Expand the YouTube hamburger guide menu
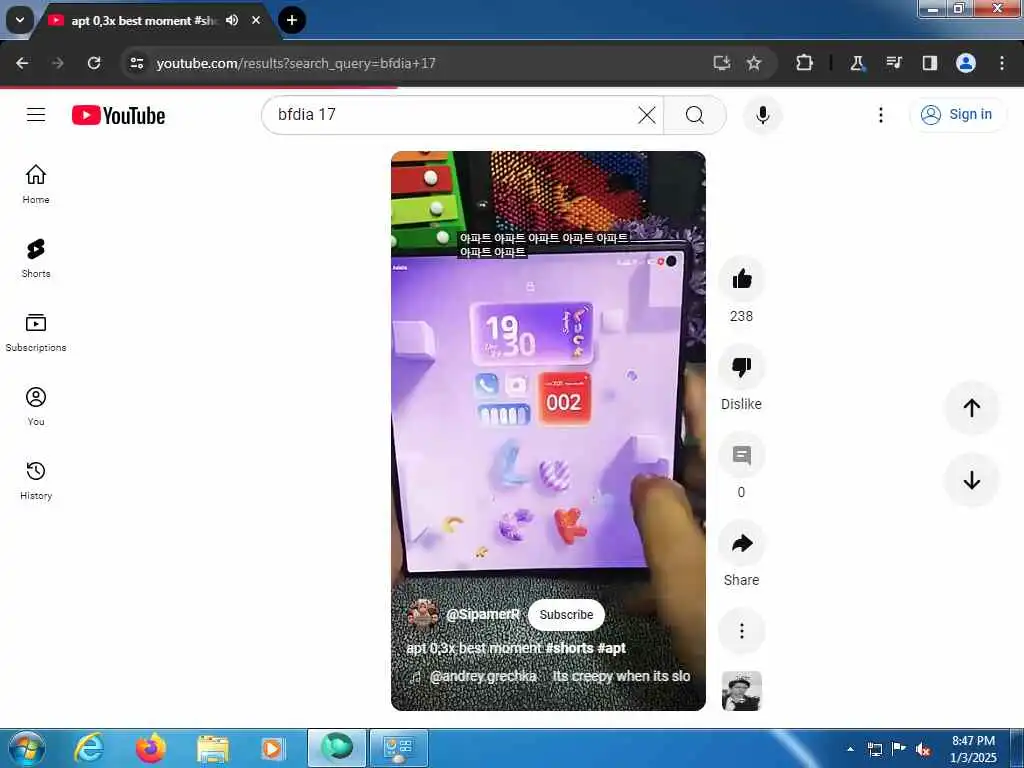 pos(36,115)
